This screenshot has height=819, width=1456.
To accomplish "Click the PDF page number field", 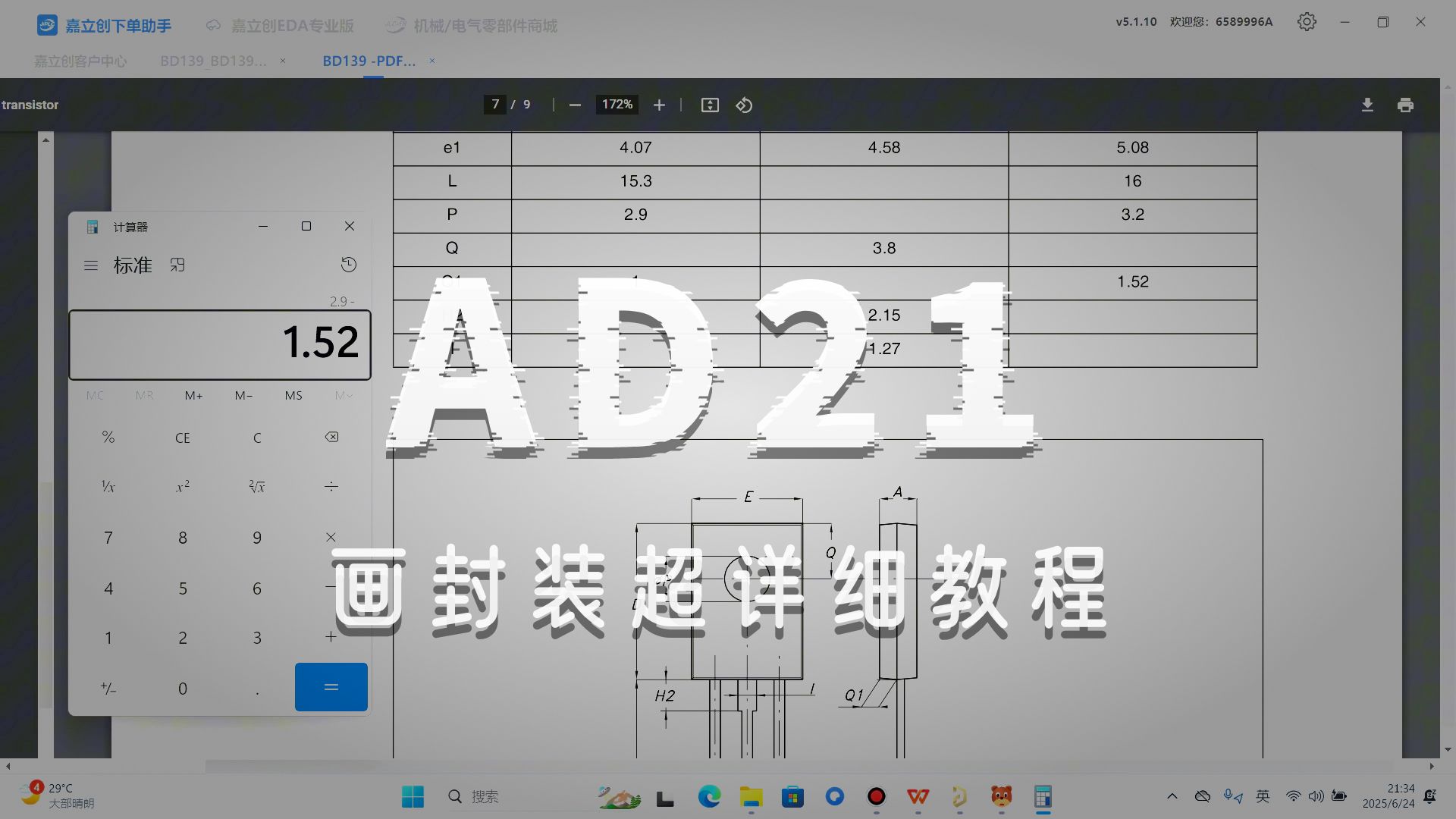I will pyautogui.click(x=495, y=105).
